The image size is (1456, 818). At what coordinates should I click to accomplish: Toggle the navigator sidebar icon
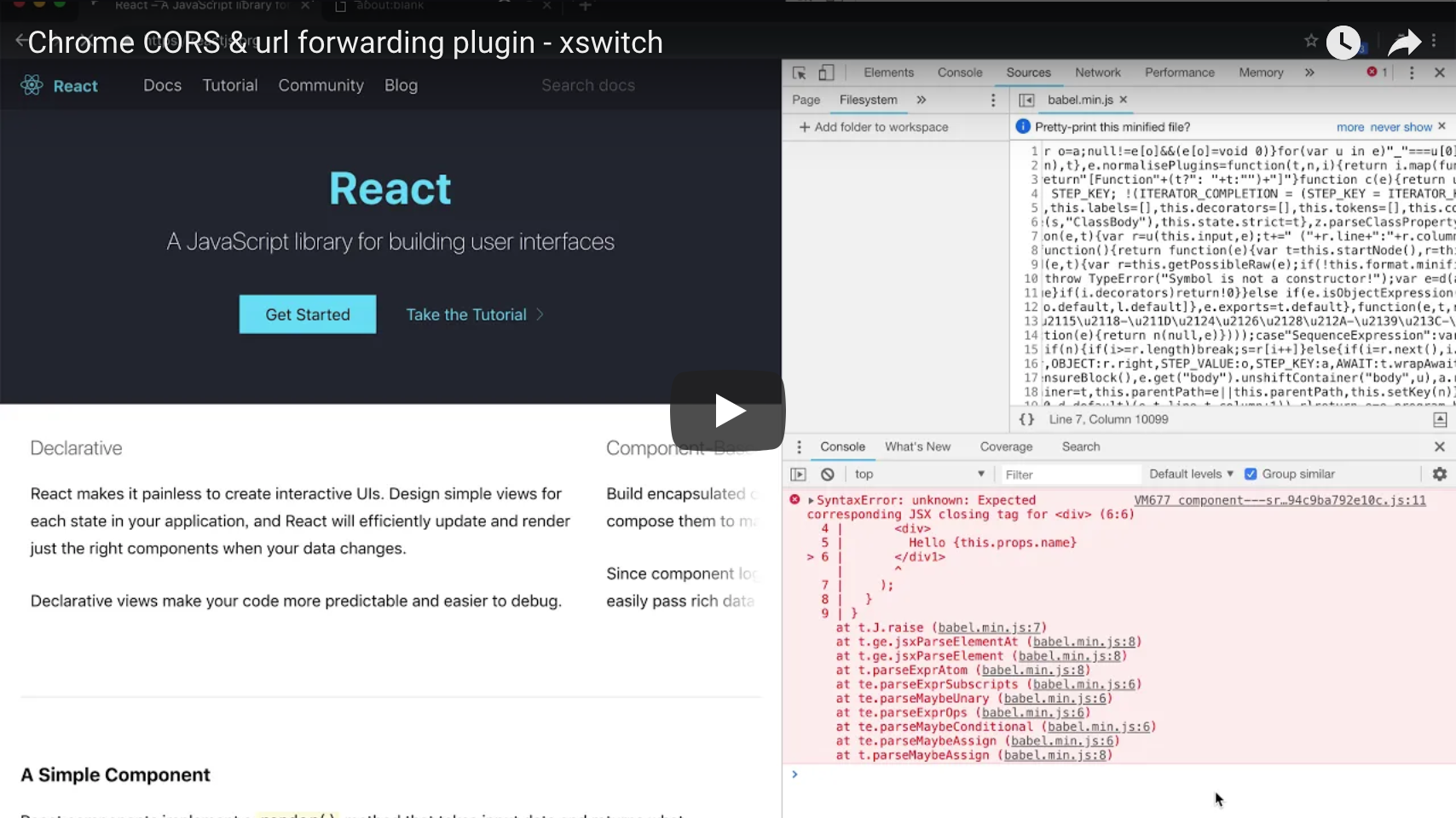(x=1026, y=101)
